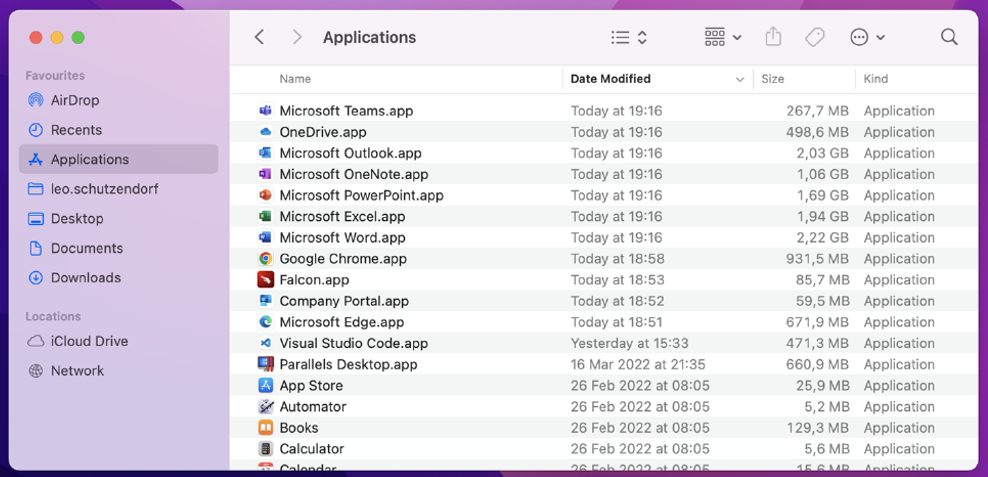Select Downloads in the sidebar

click(118, 278)
